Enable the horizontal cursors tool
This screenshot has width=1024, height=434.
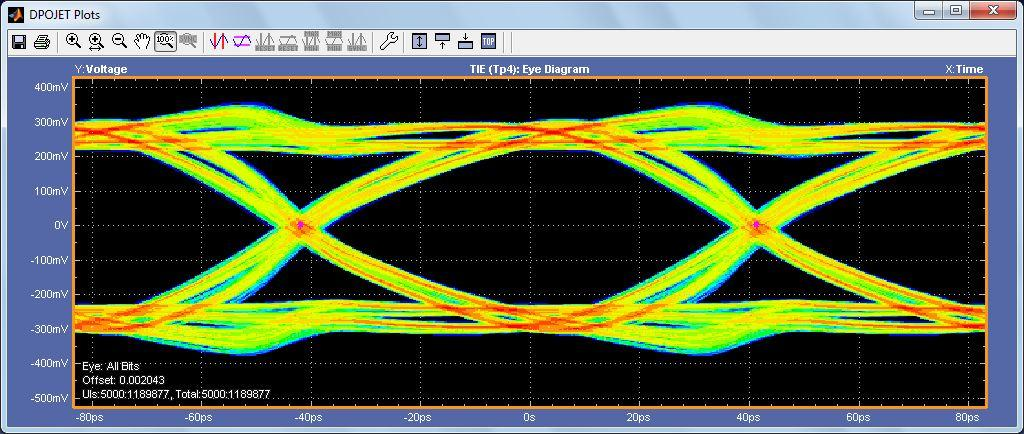[x=241, y=42]
